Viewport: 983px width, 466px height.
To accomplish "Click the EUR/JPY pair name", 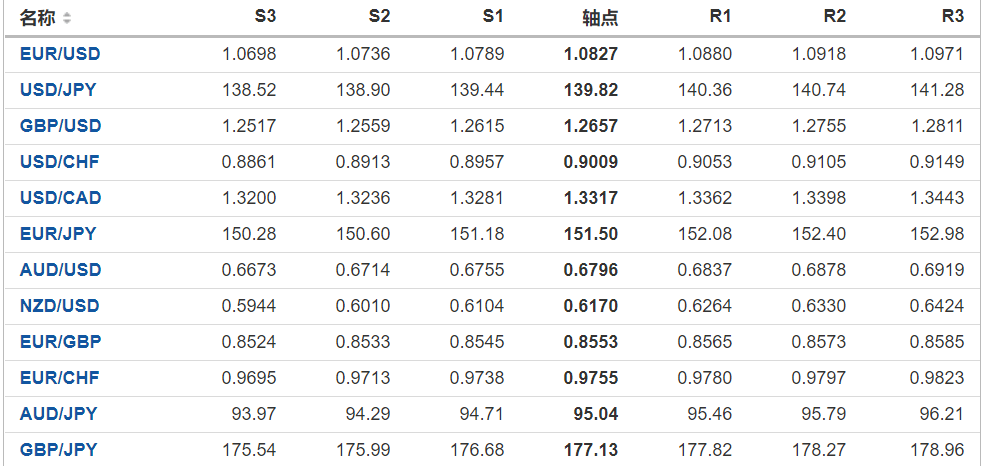I will [58, 234].
